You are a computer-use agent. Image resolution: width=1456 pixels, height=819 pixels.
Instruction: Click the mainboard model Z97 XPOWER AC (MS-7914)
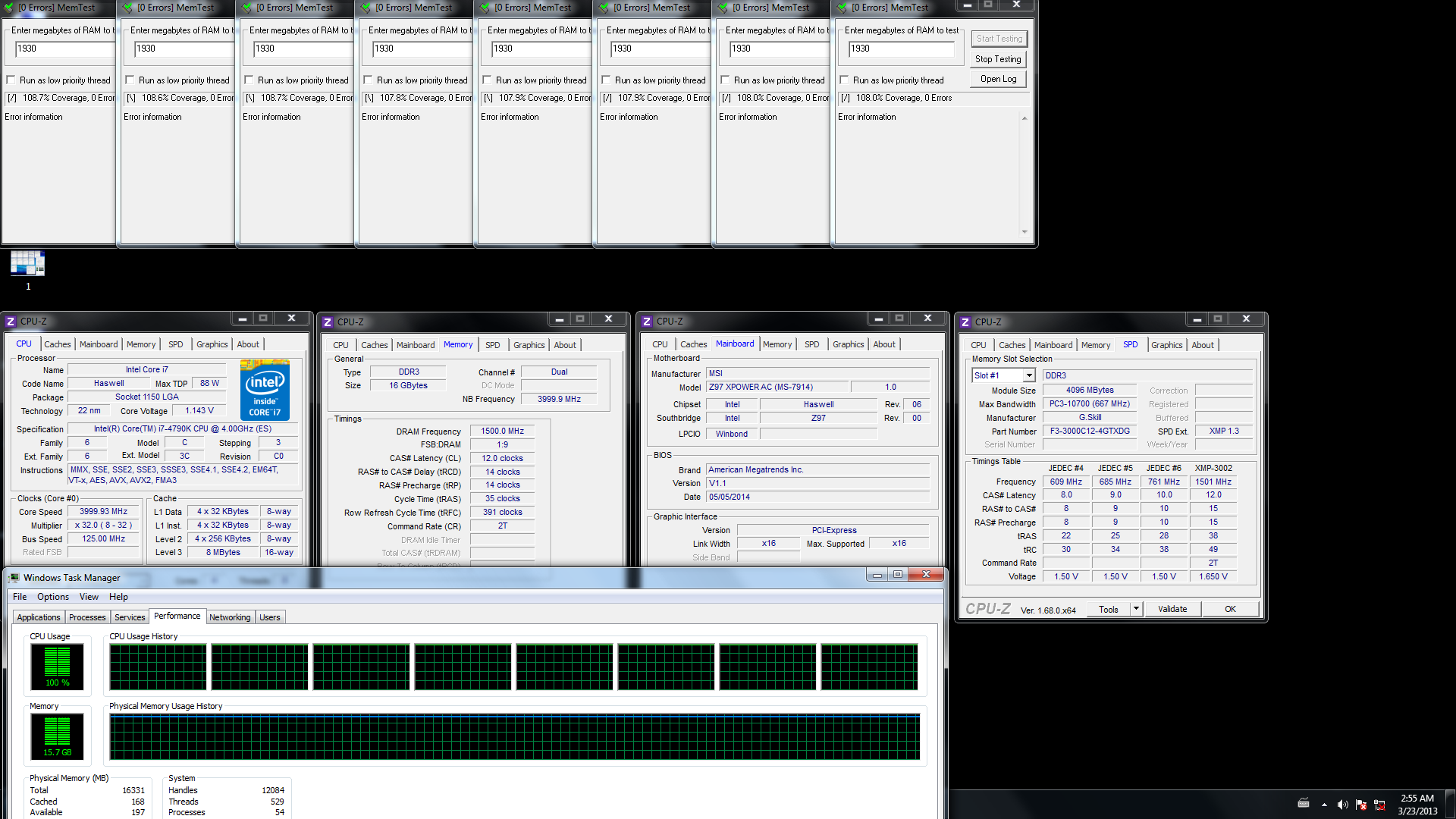(777, 387)
